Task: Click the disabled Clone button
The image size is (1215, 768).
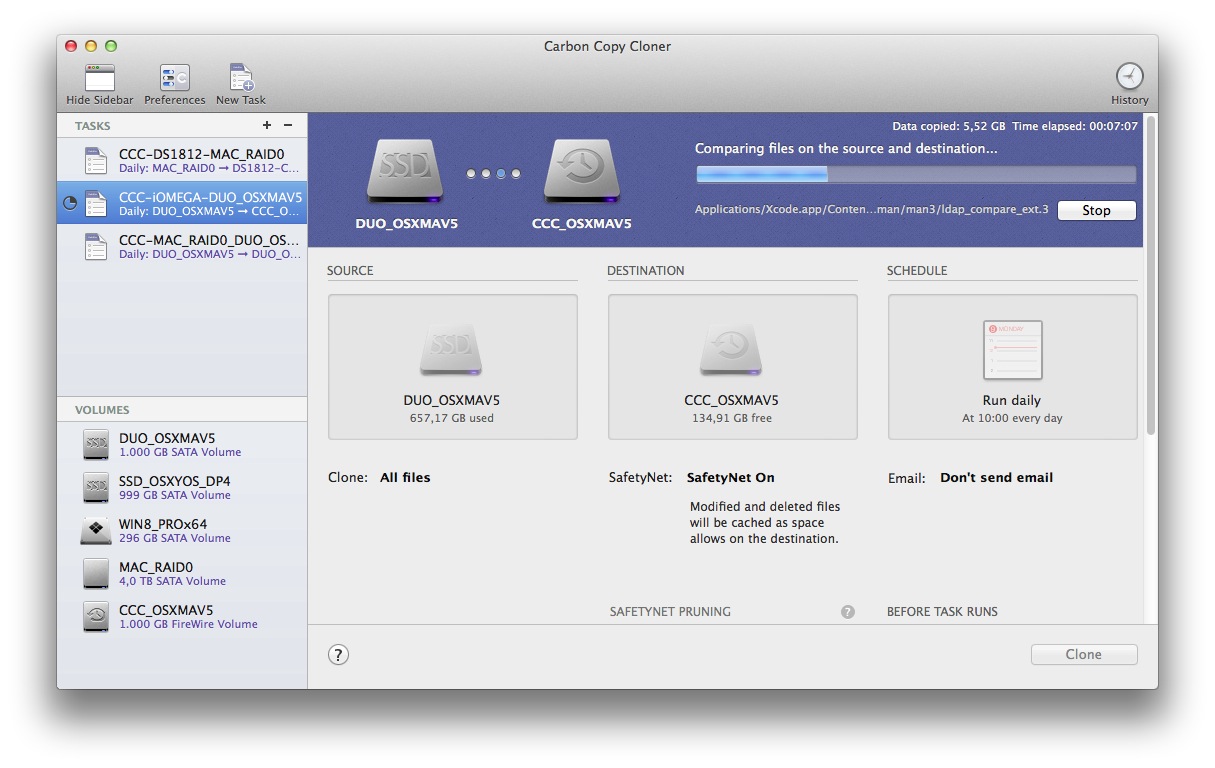Action: click(1084, 654)
